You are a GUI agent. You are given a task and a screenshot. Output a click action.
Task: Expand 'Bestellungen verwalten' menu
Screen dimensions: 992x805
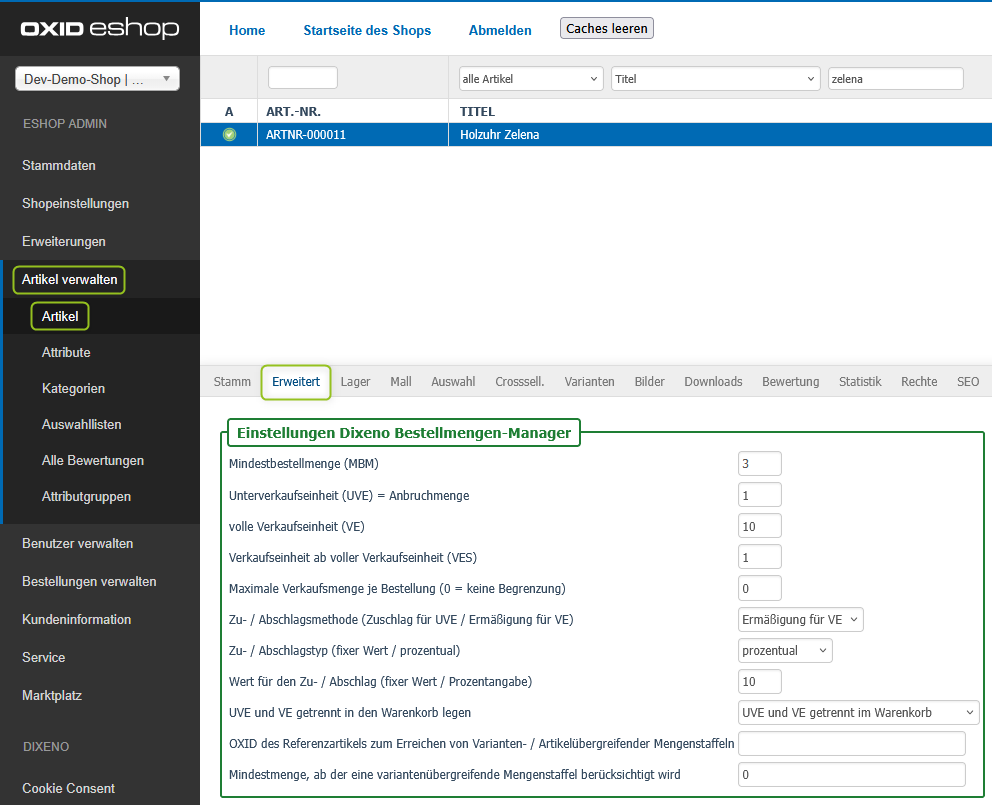89,581
